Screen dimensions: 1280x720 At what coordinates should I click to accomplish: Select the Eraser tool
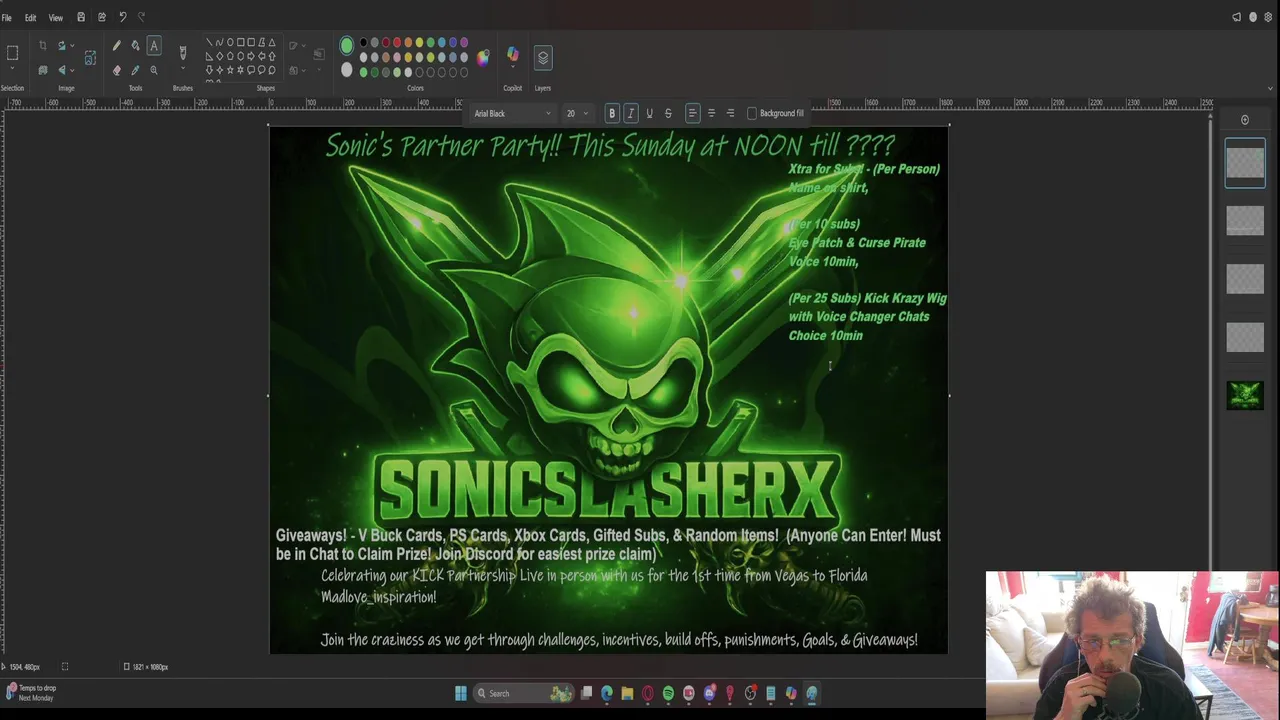(116, 70)
